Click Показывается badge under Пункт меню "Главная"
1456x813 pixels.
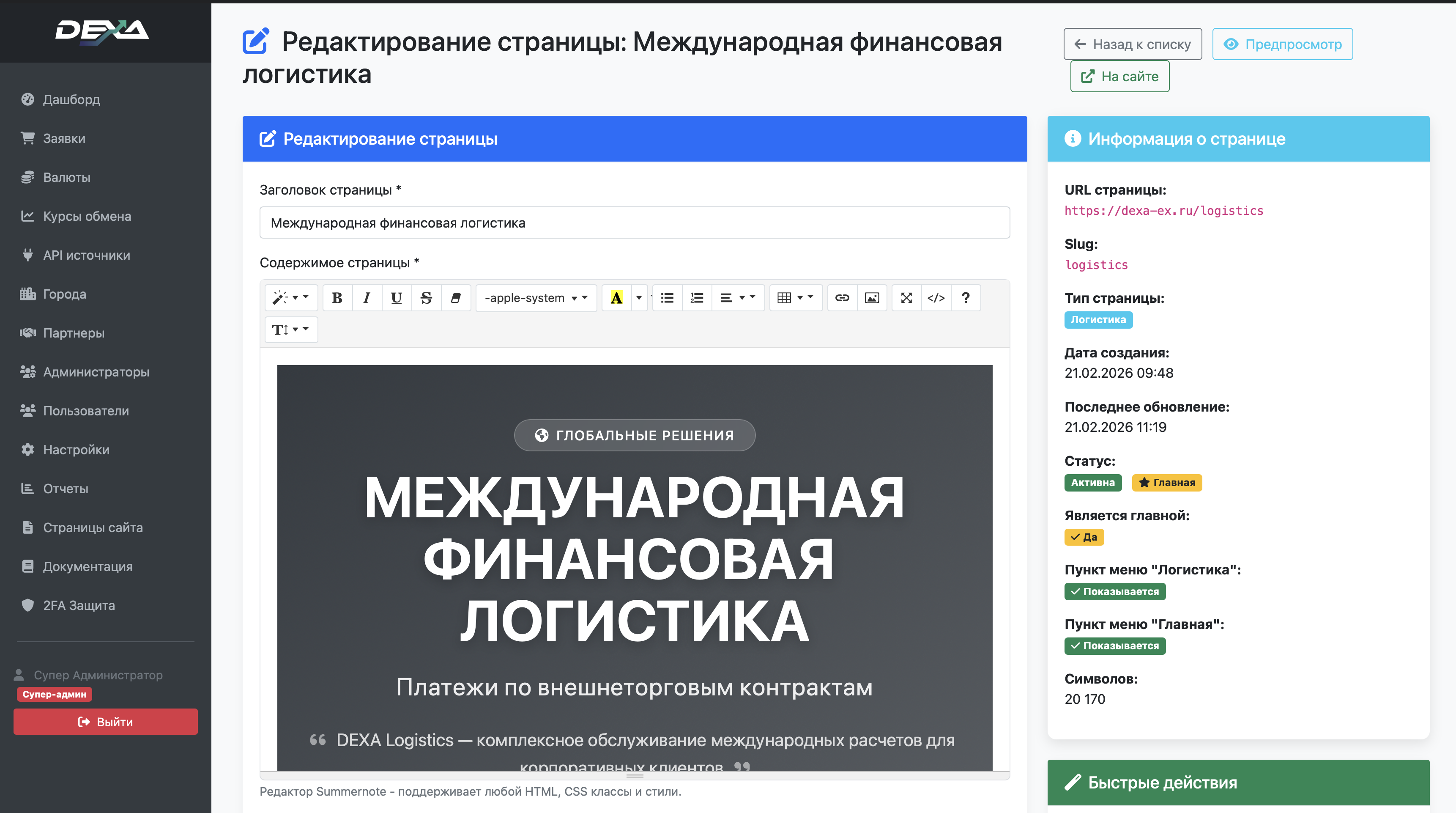tap(1114, 645)
